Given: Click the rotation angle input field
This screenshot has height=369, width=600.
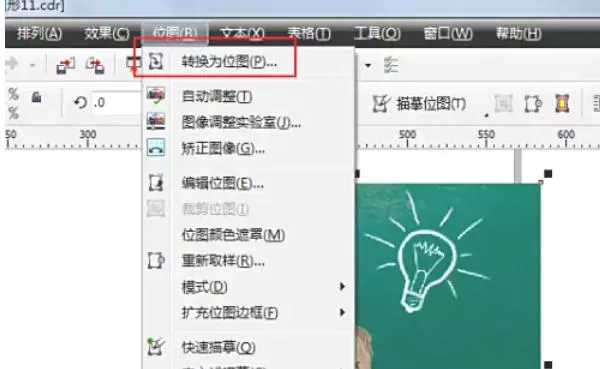Looking at the screenshot, I should [x=116, y=103].
